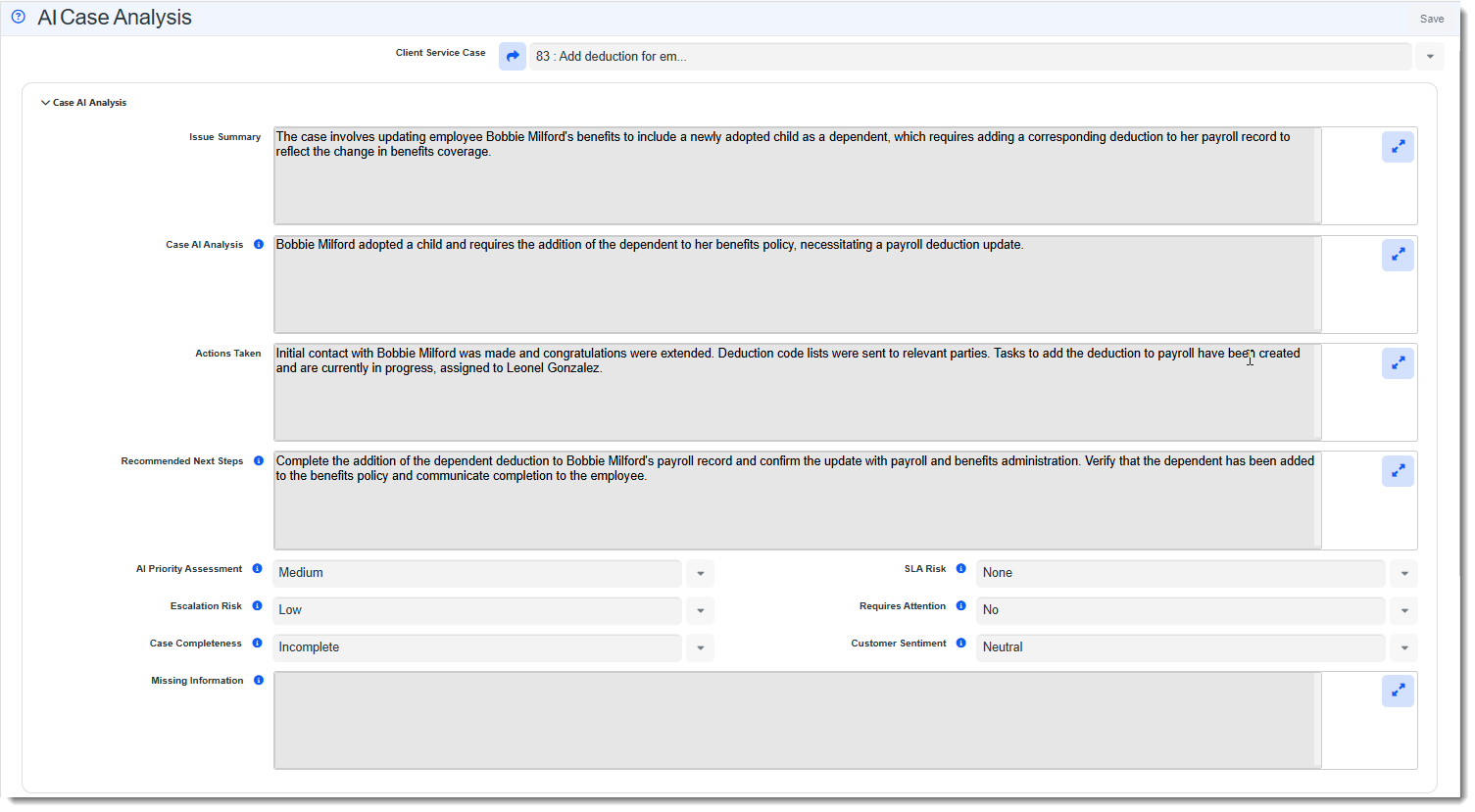1475x812 pixels.
Task: Collapse the Case AI Analysis section
Action: (x=45, y=102)
